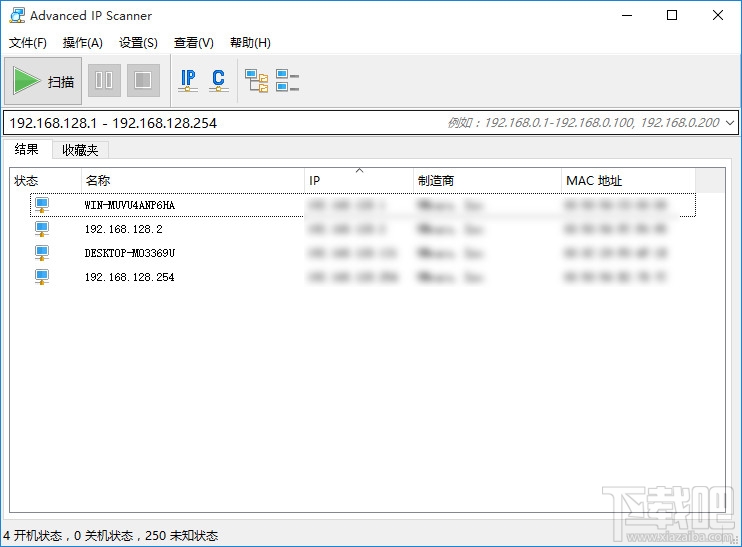The width and height of the screenshot is (742, 547).
Task: Click the expand all tree icon
Action: [x=256, y=80]
